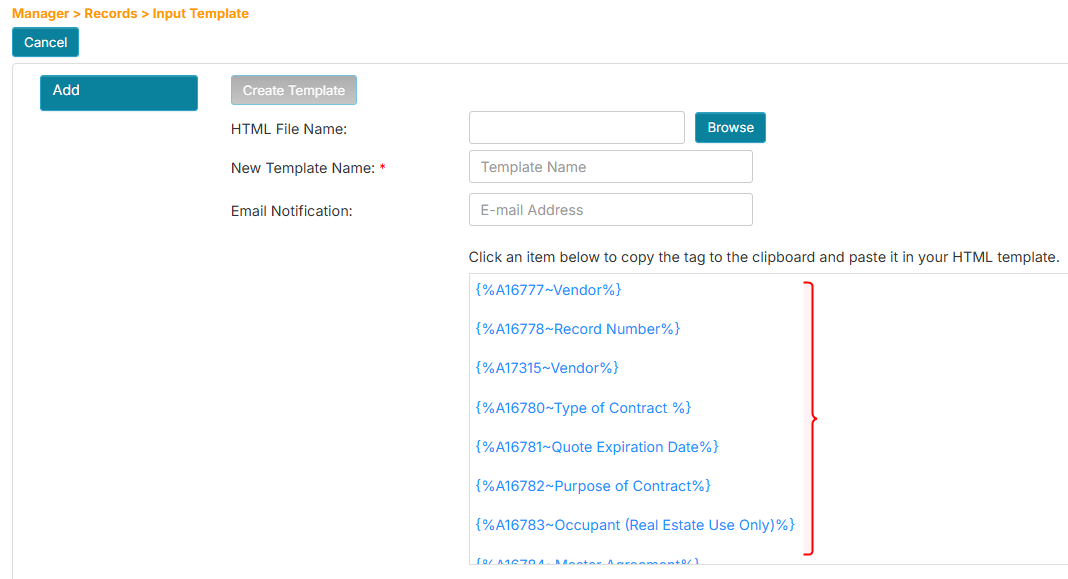Click the Create Template button
Screen dimensions: 1068x579
[x=293, y=89]
